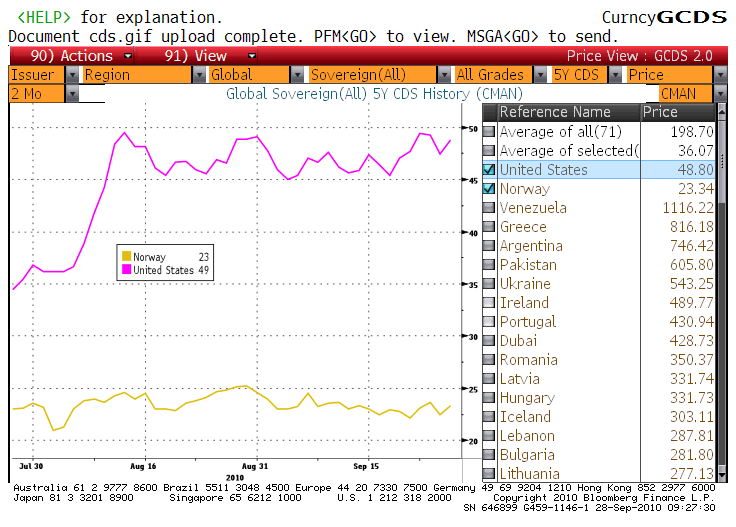Click the Issuer field

tap(37, 75)
